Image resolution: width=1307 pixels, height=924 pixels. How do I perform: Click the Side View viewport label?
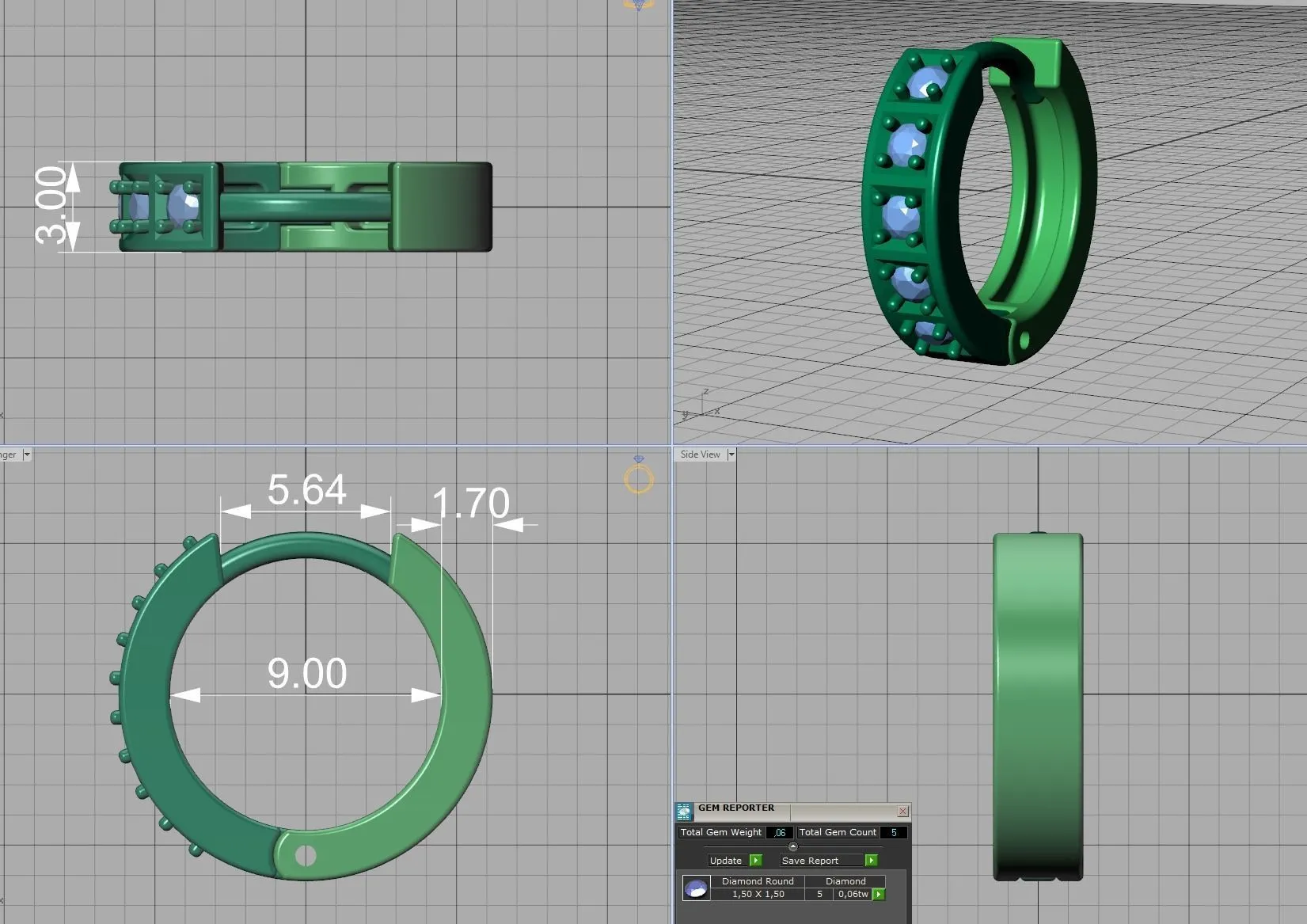[x=700, y=454]
